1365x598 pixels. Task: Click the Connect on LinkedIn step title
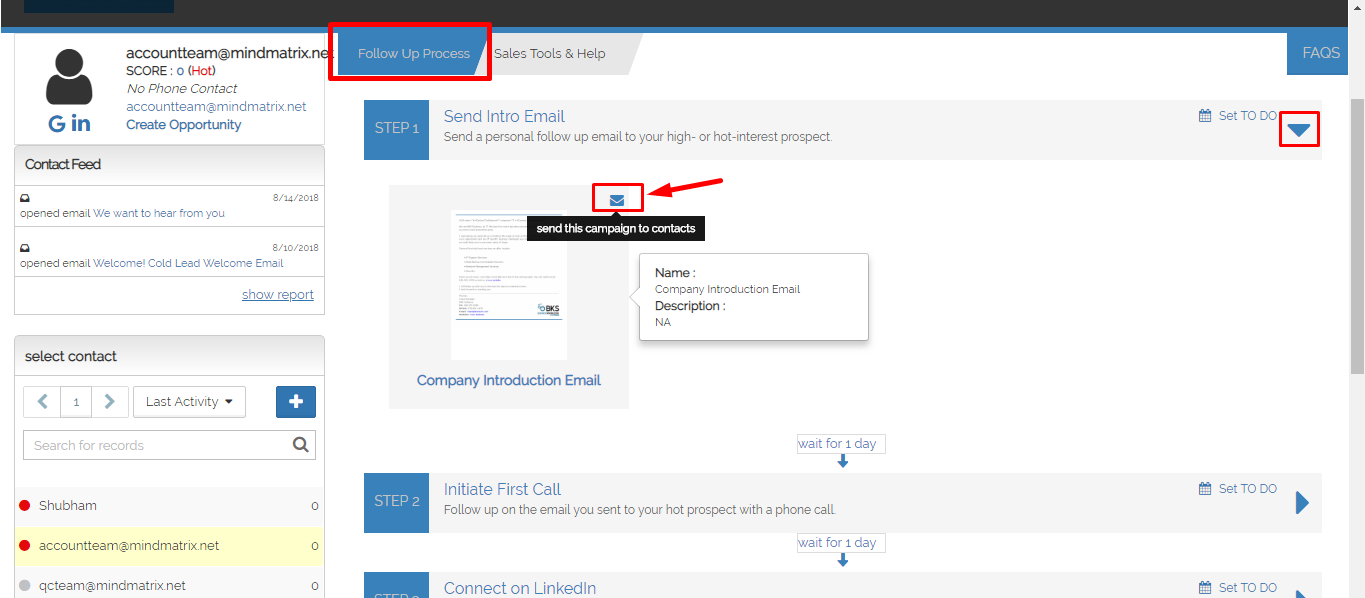(x=520, y=588)
